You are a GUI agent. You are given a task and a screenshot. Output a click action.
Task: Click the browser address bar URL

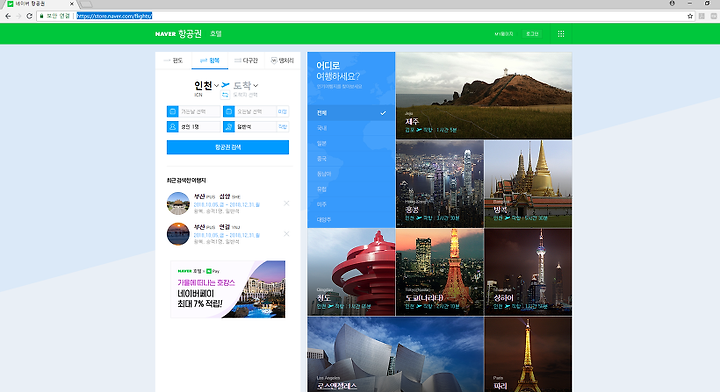[x=114, y=16]
